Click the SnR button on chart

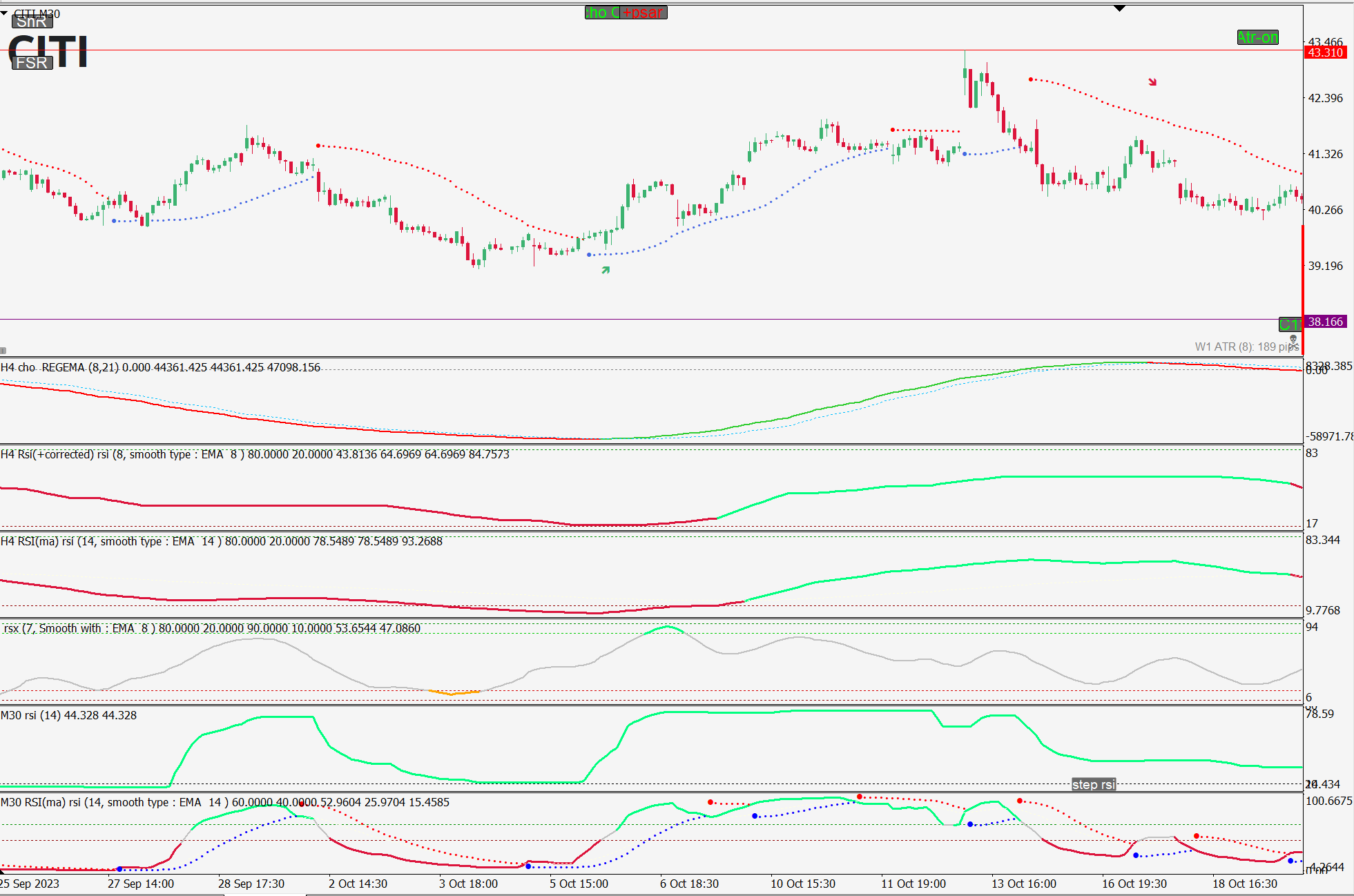(32, 22)
